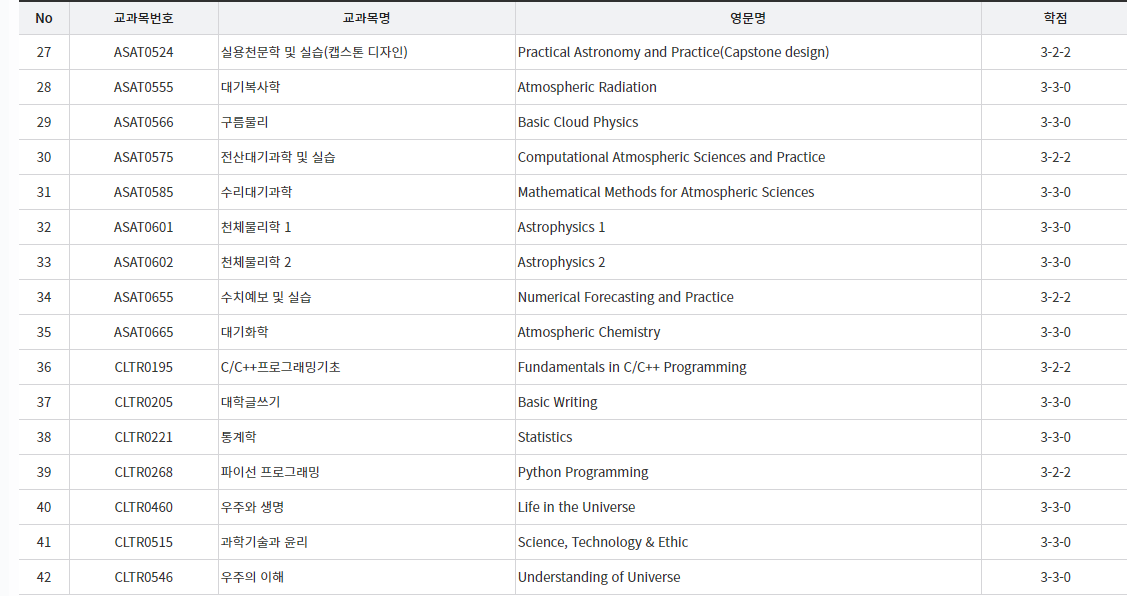Select course code CLTR0546
The width and height of the screenshot is (1127, 596).
144,577
